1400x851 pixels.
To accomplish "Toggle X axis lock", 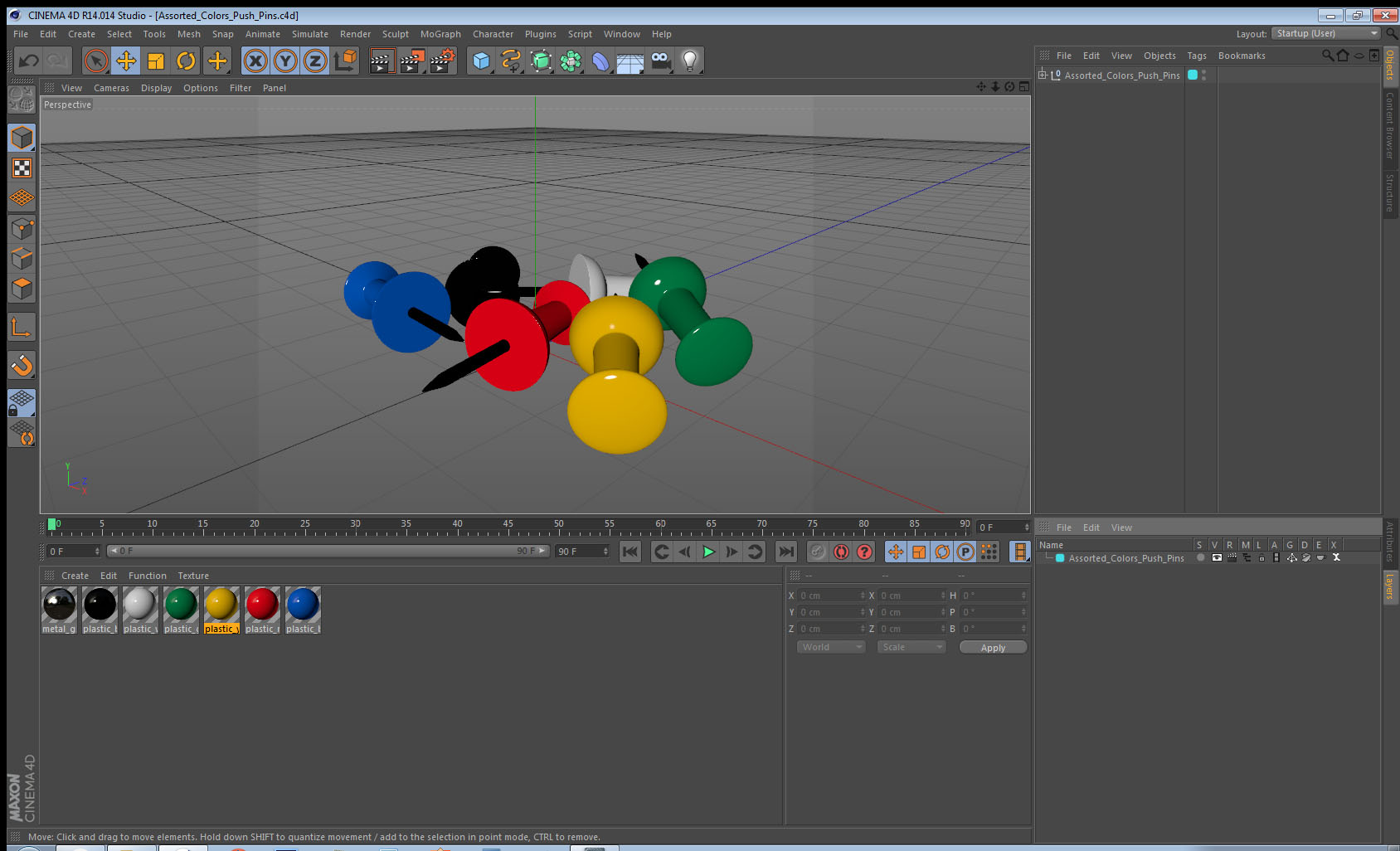I will tap(255, 61).
